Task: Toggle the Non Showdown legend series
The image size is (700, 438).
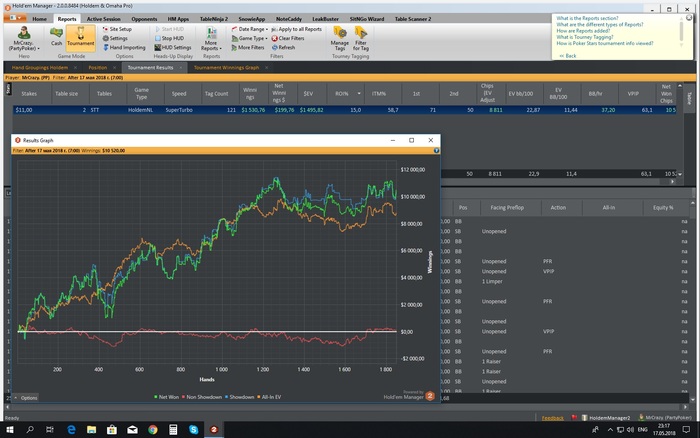Action: 201,397
